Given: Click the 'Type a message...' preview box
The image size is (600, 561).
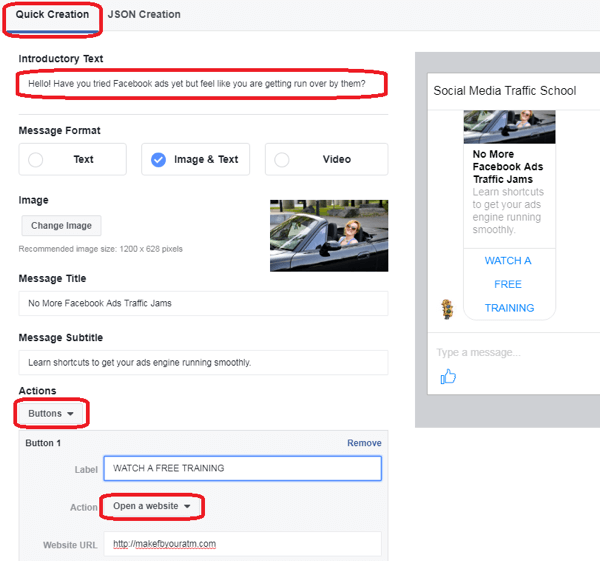Looking at the screenshot, I should coord(478,352).
